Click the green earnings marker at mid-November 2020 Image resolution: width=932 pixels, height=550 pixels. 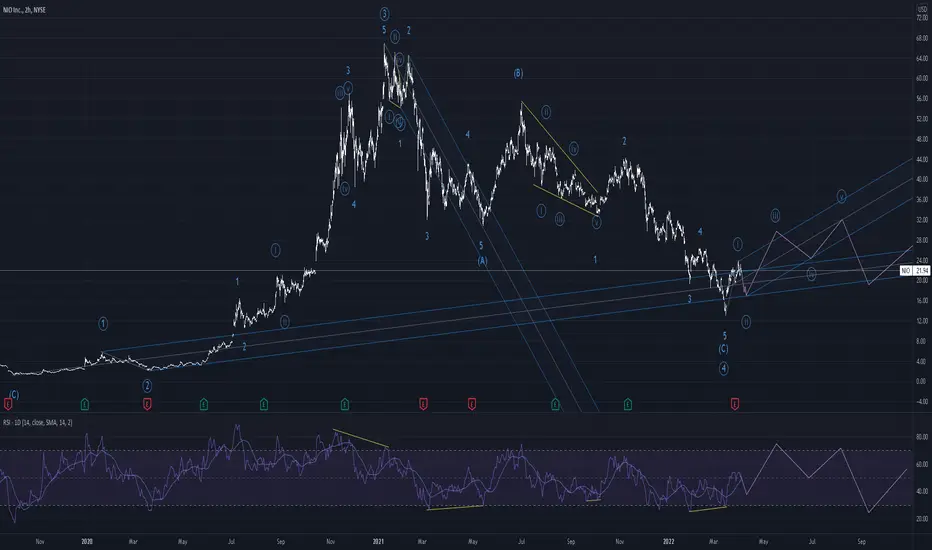[x=345, y=404]
